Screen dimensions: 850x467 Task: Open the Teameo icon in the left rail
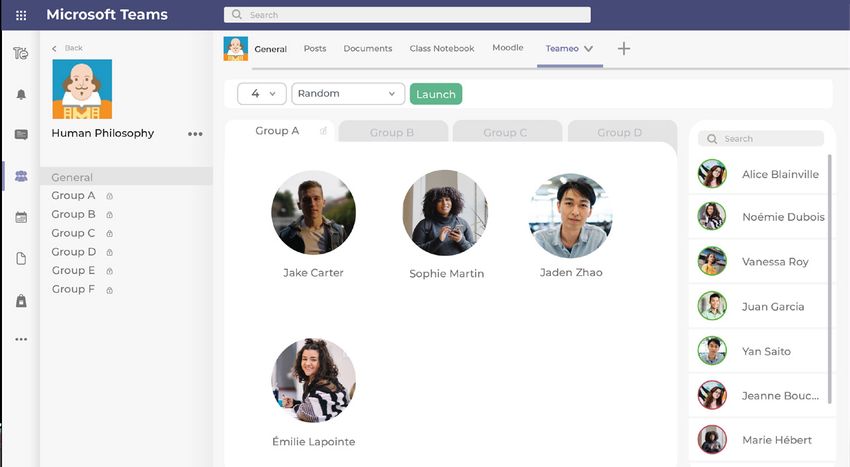tap(21, 53)
